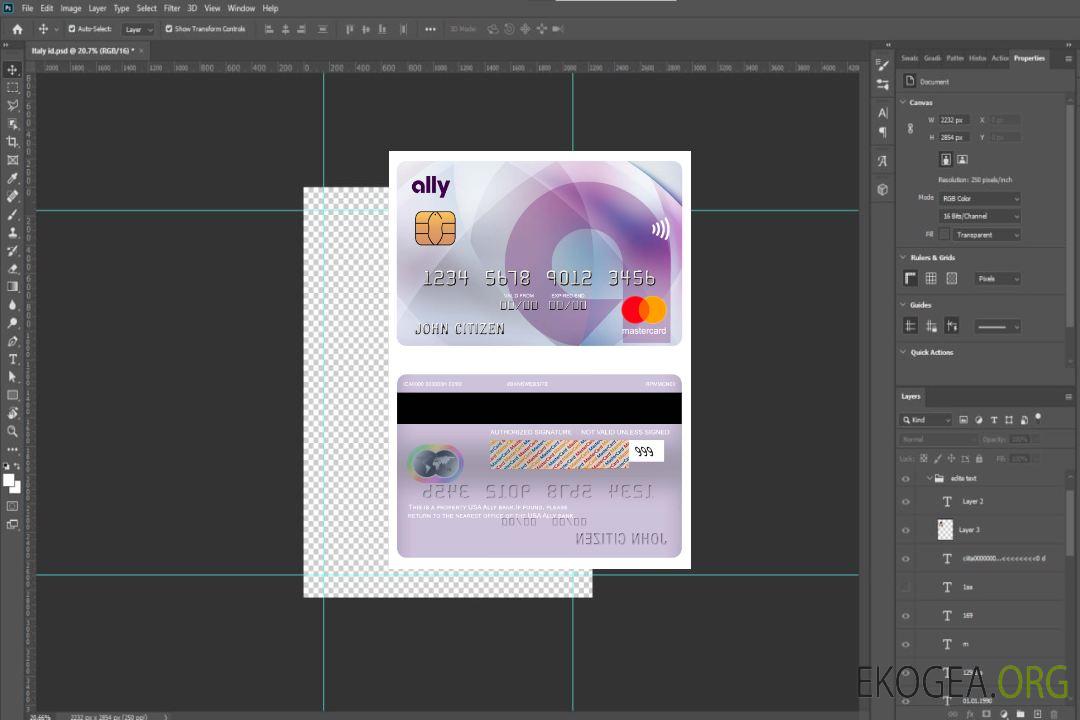This screenshot has height=720, width=1080.
Task: Hide the '169' text layer
Action: point(906,616)
